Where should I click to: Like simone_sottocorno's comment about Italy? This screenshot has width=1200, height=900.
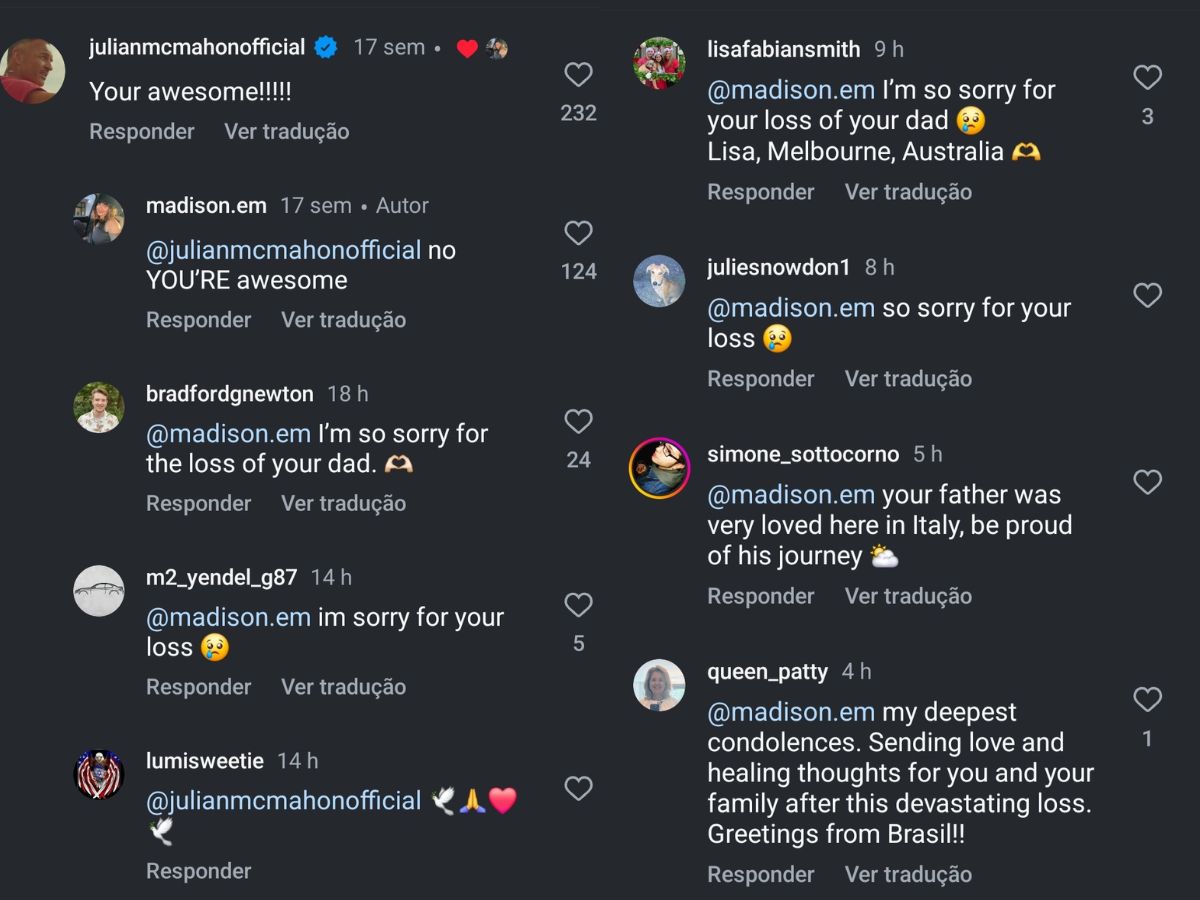pyautogui.click(x=1147, y=482)
